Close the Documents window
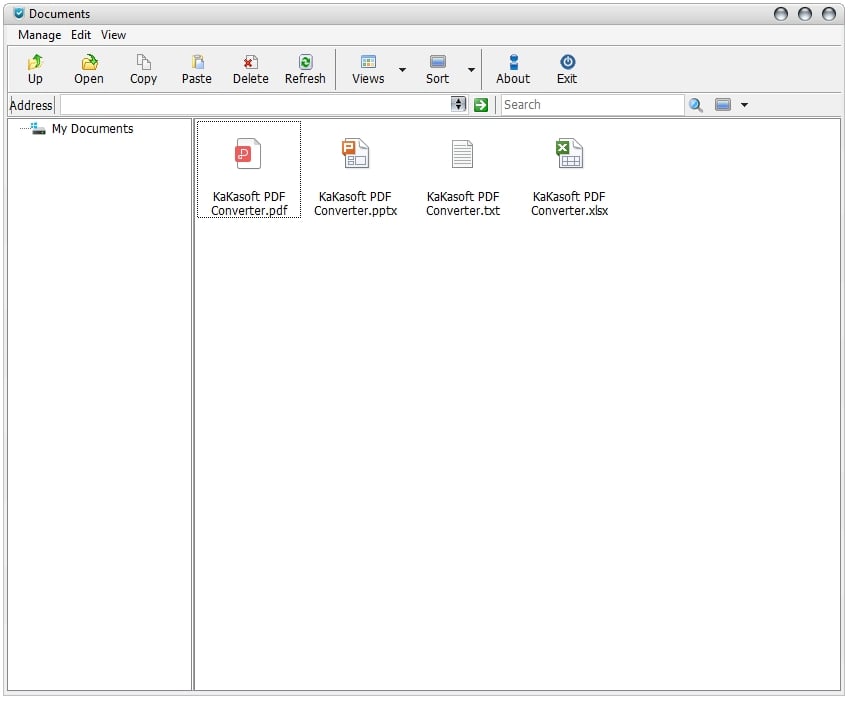This screenshot has height=701, width=848. click(829, 14)
